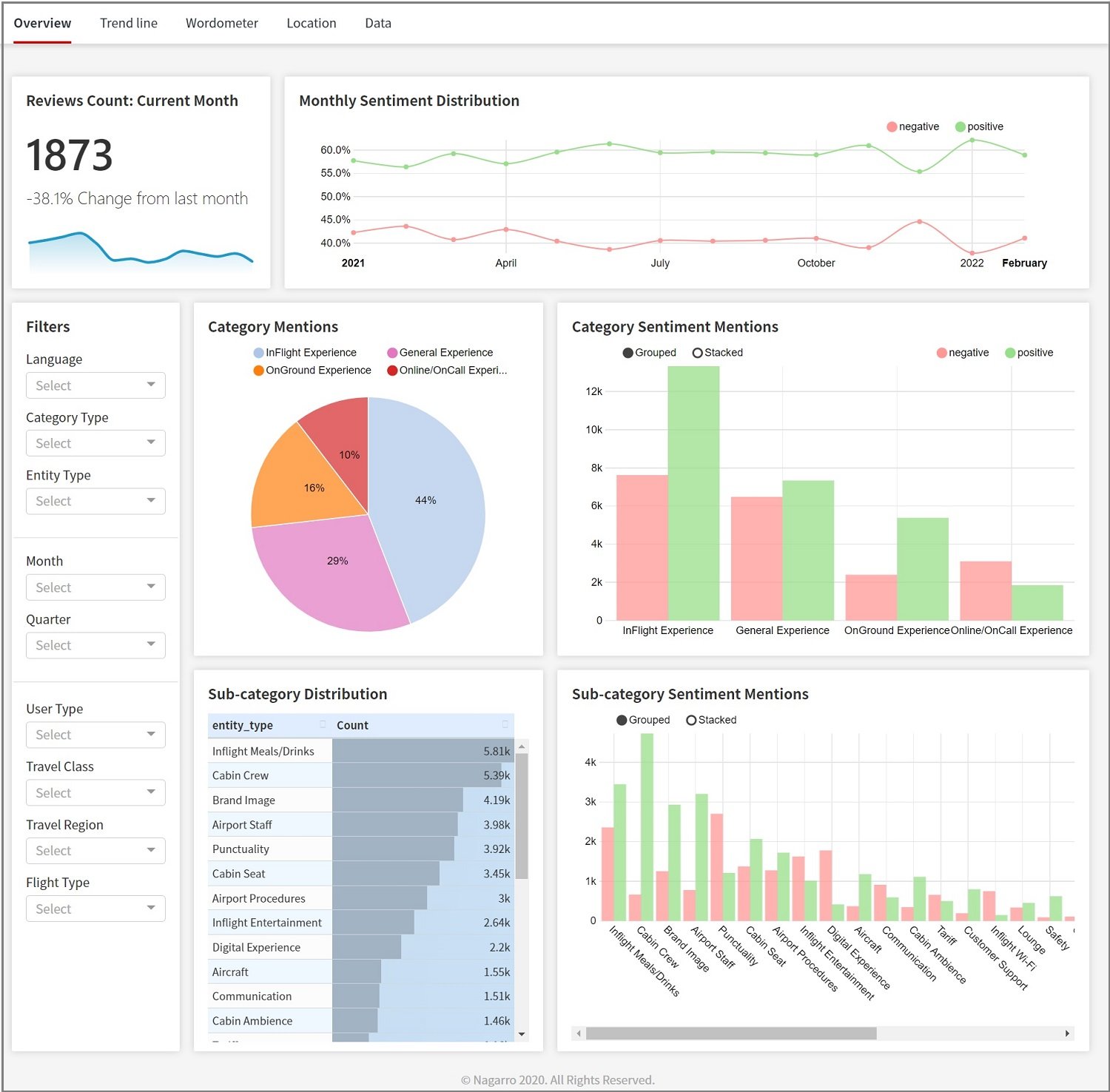The width and height of the screenshot is (1110, 1092).
Task: Select Grouped view in Sub-category Sentiment Mentions
Action: 623,720
